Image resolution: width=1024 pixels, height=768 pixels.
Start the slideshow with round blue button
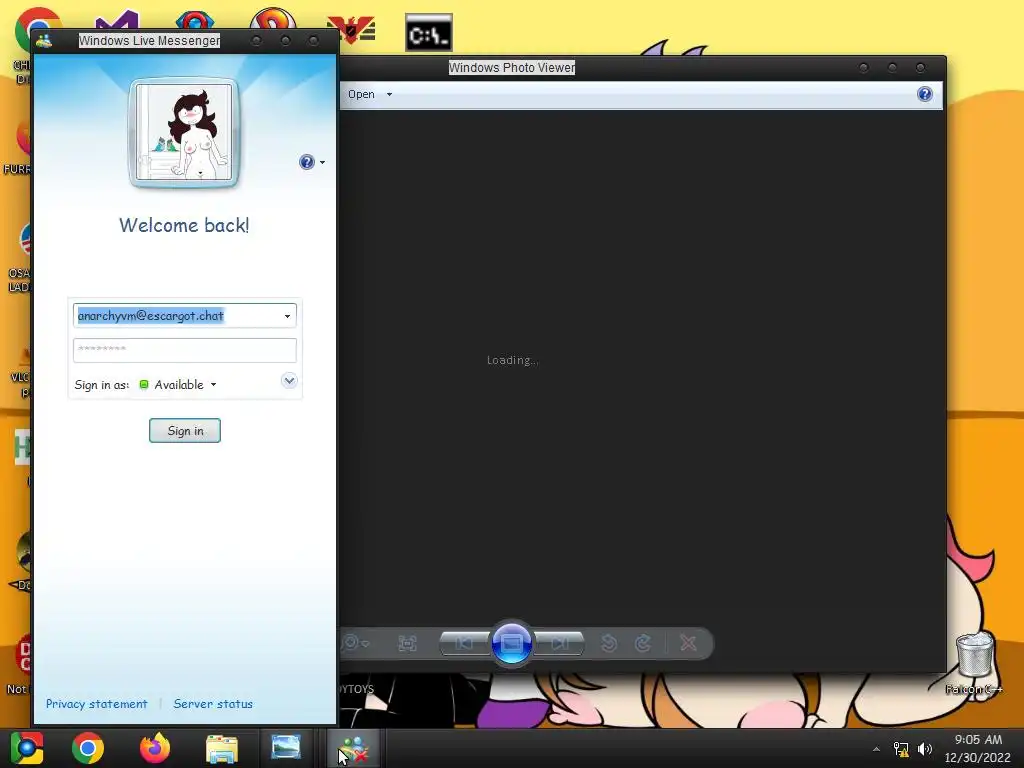click(x=511, y=643)
